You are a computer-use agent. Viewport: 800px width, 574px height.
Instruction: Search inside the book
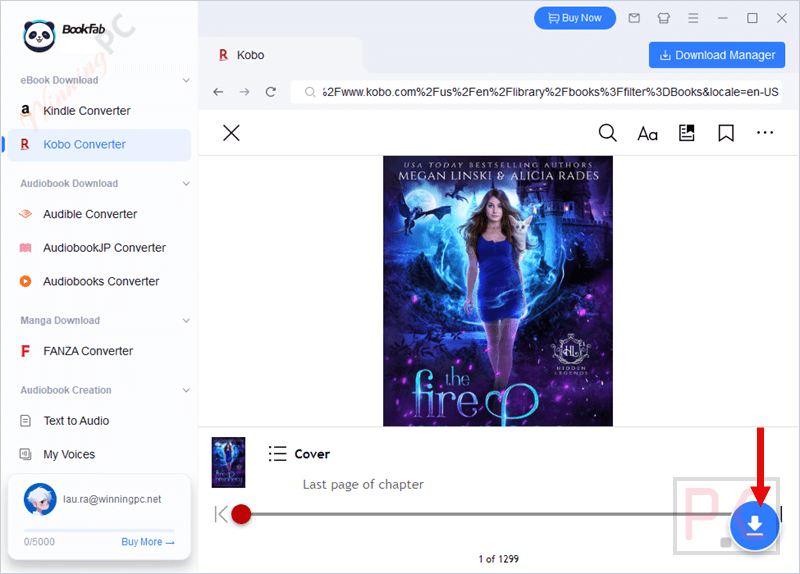click(x=607, y=133)
